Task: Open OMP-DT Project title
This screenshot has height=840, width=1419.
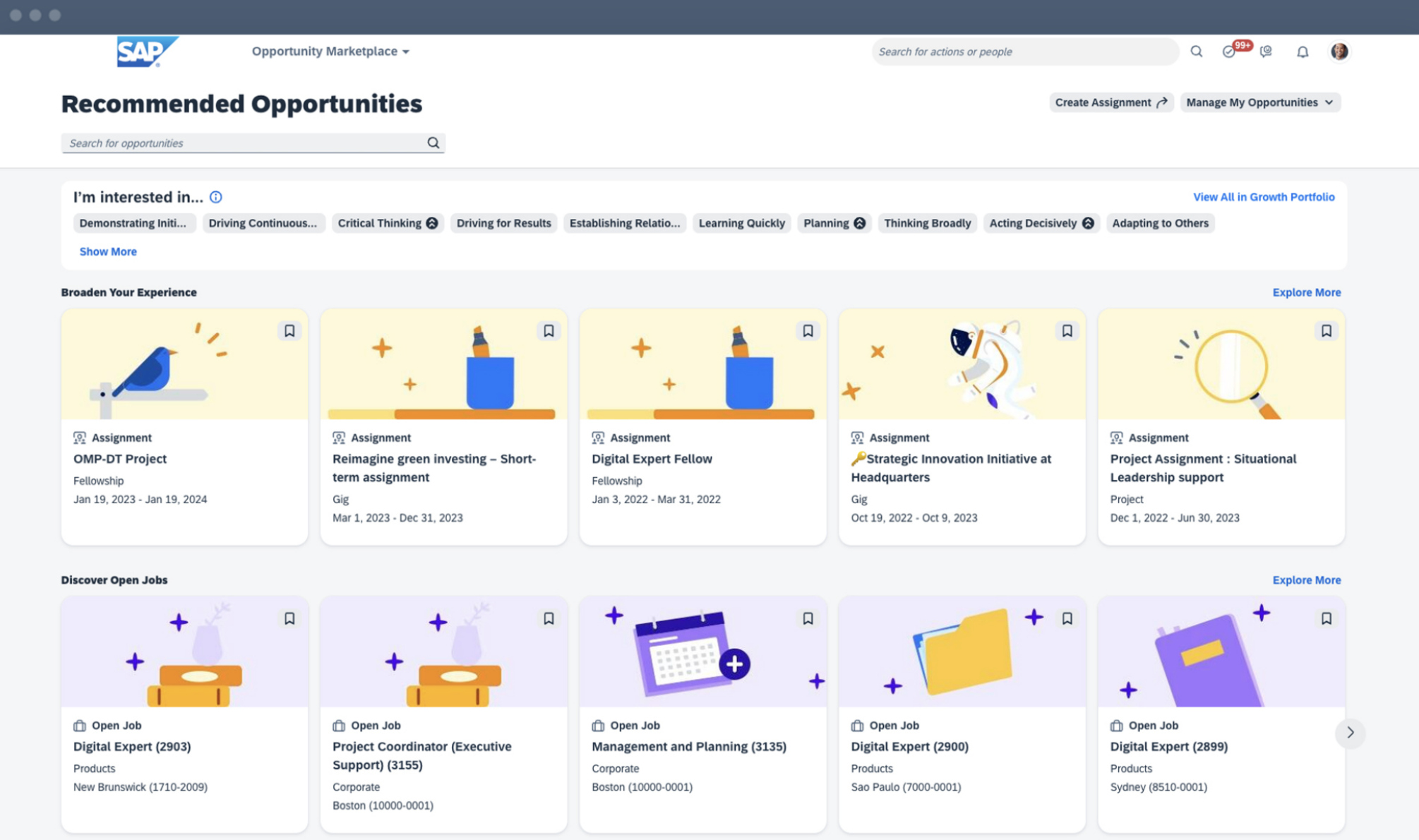Action: click(x=120, y=459)
